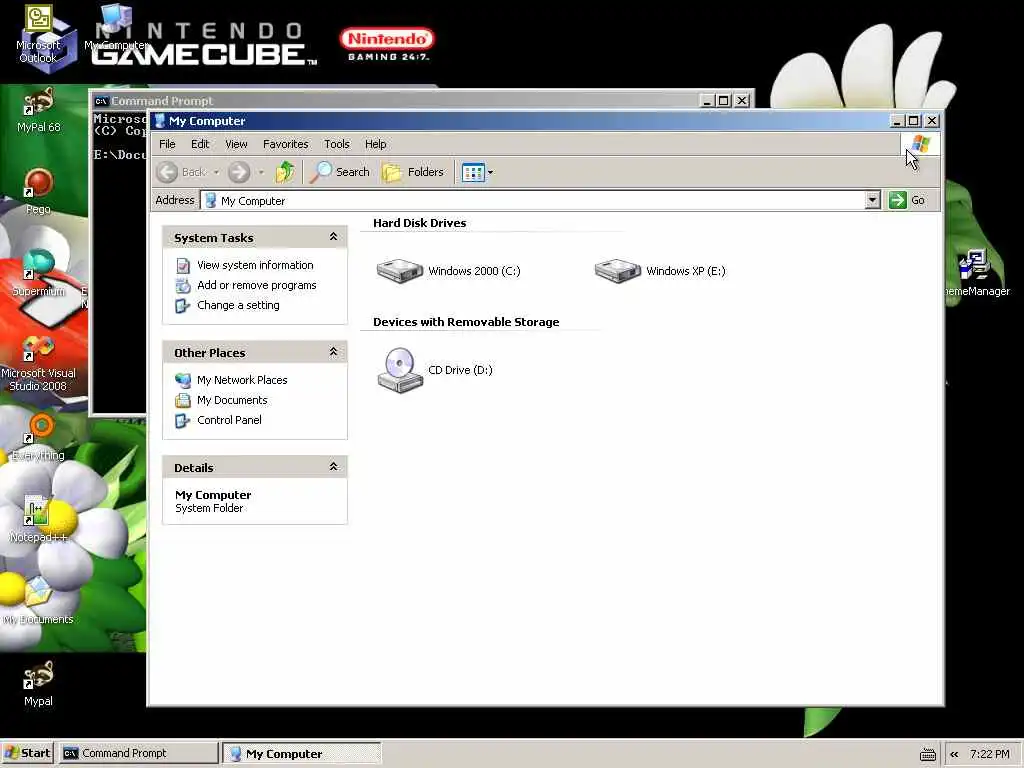This screenshot has height=768, width=1024.
Task: Select the Windows 2000 (C:) drive
Action: coord(449,271)
